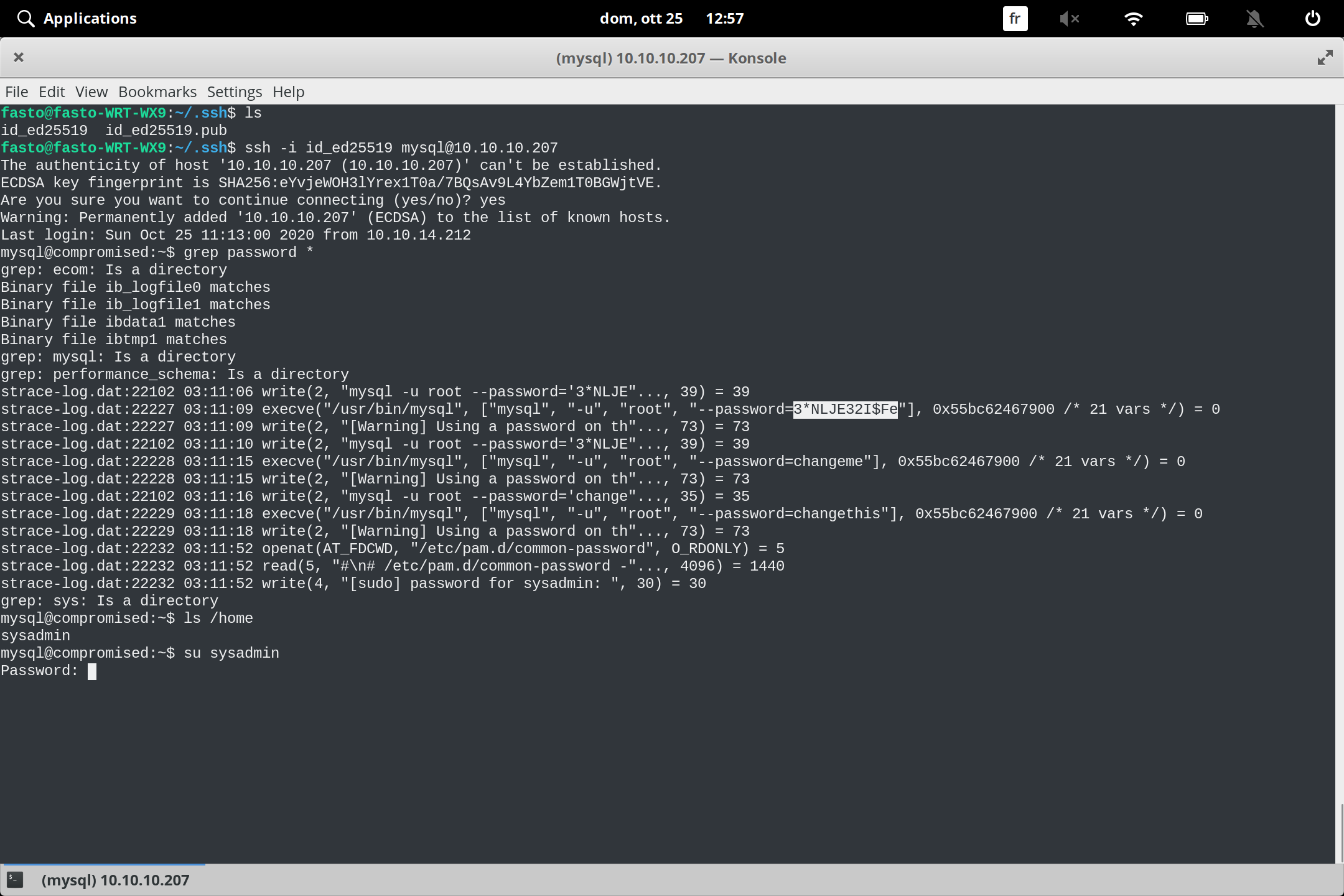This screenshot has width=1344, height=896.
Task: Open the Edit menu
Action: pyautogui.click(x=52, y=91)
